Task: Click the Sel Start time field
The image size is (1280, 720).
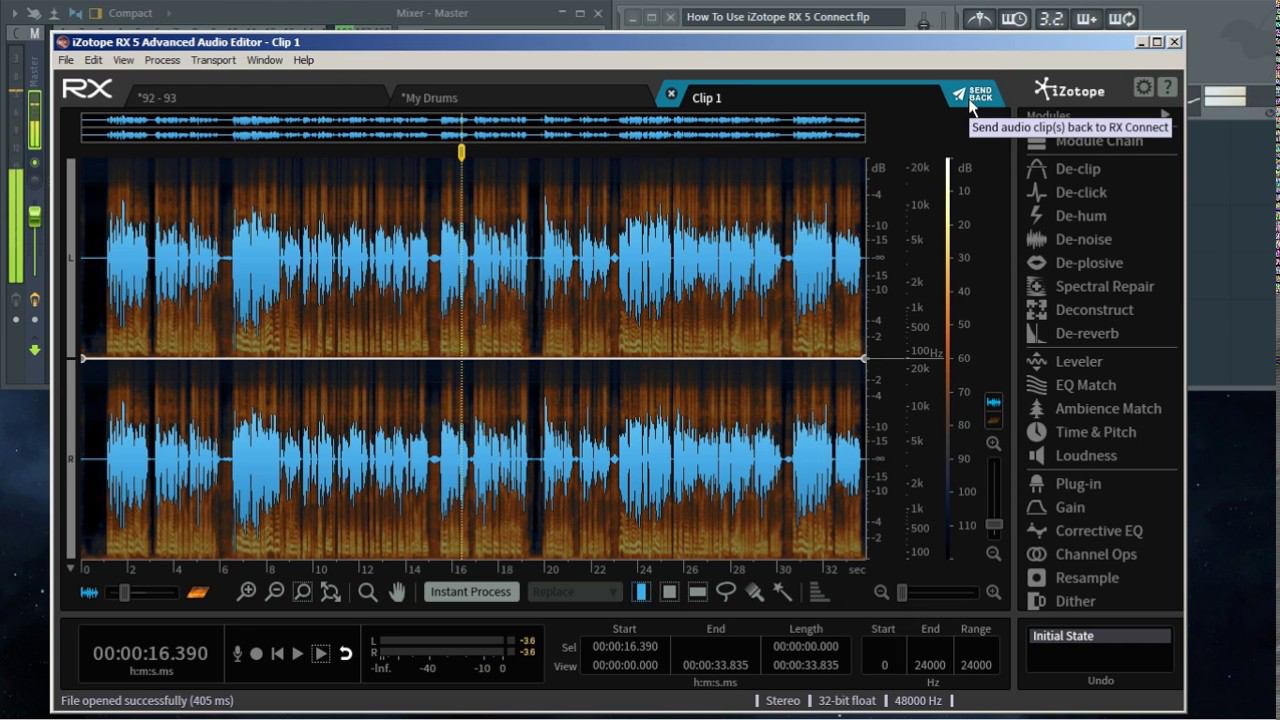Action: click(625, 647)
